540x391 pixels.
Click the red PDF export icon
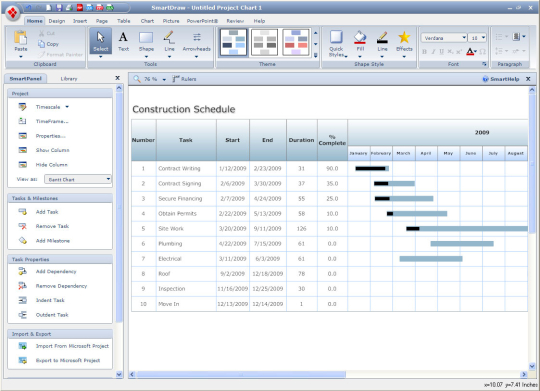tap(80, 7)
